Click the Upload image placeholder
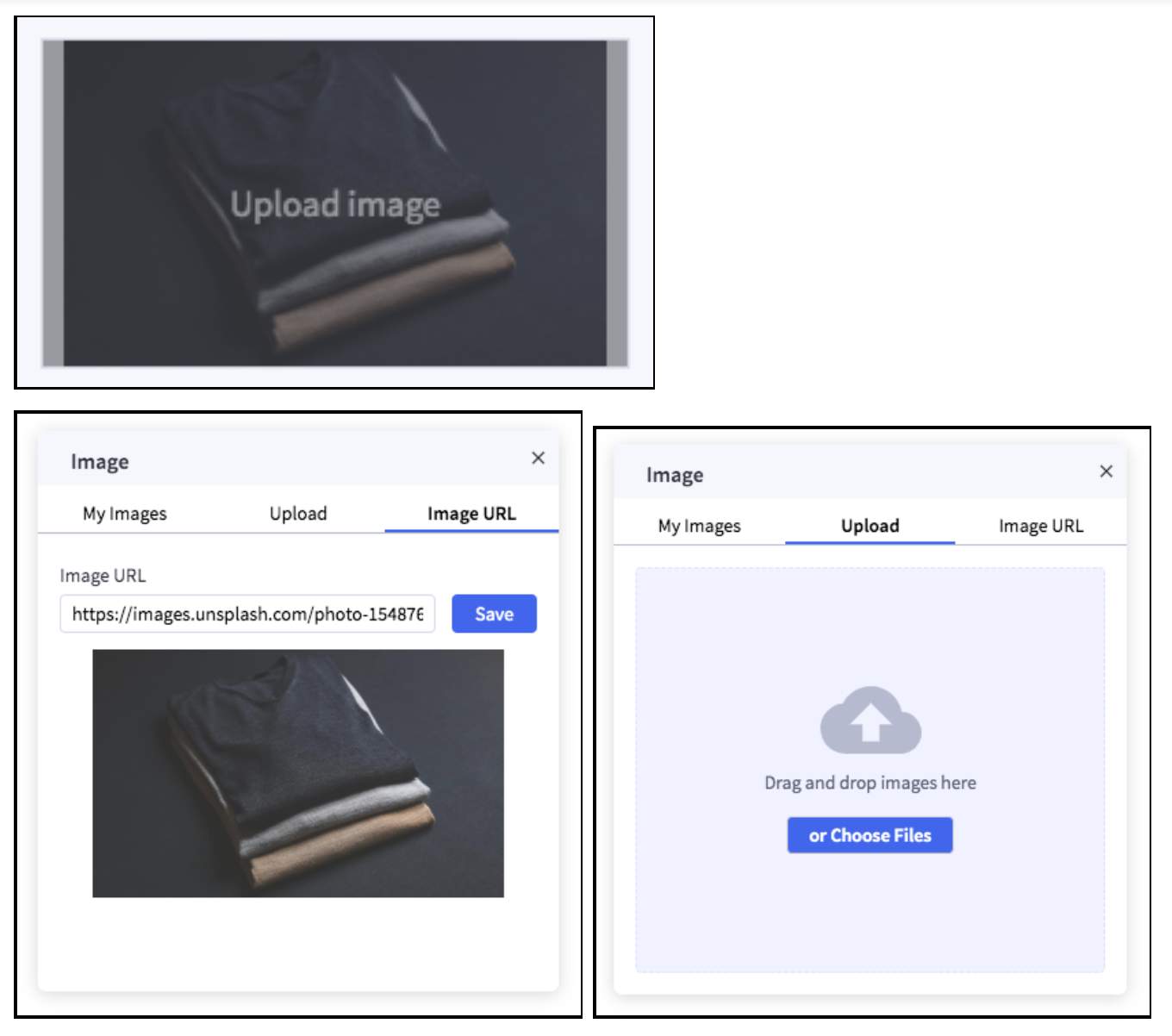Viewport: 1172px width, 1036px height. pos(334,203)
